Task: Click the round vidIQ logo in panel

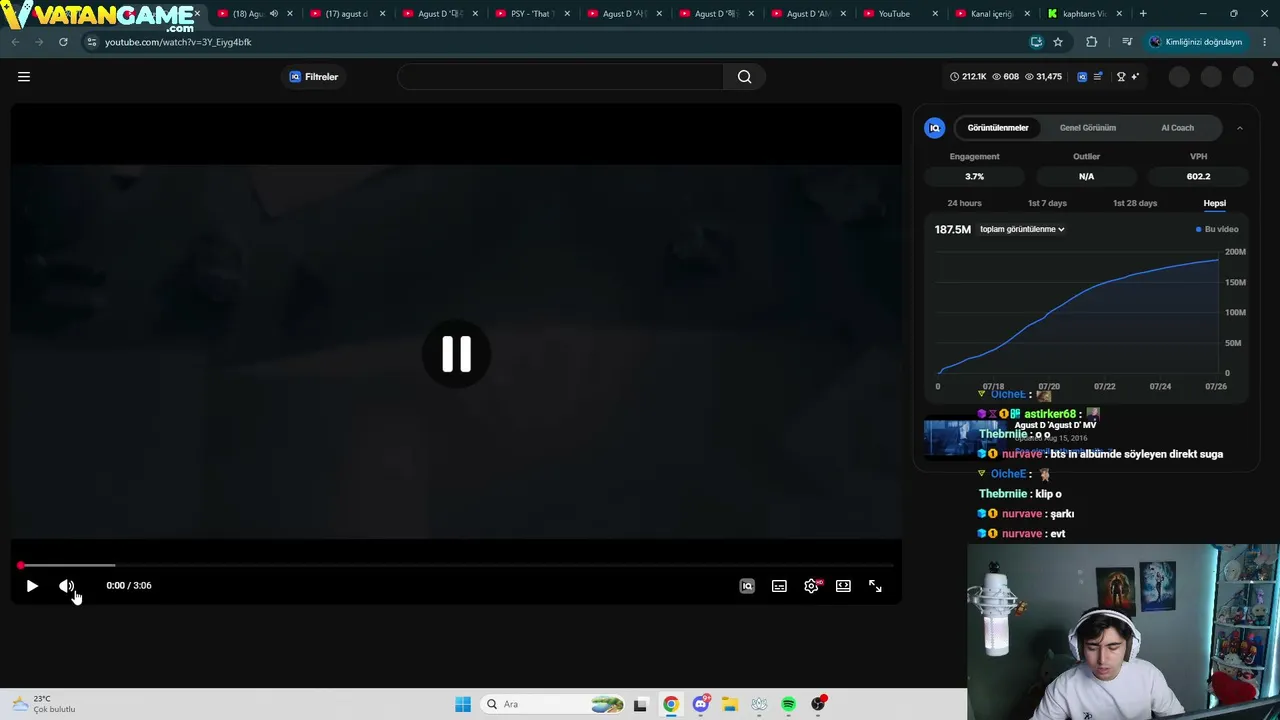Action: [x=934, y=128]
